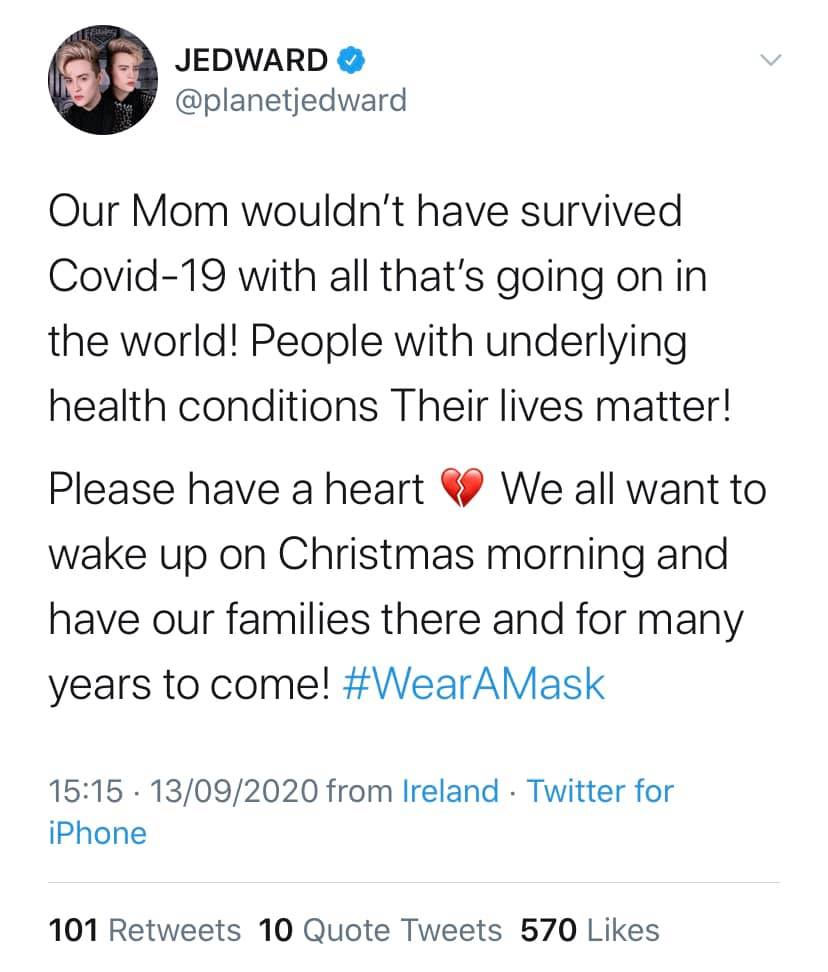Click the 15:15 timestamp
The image size is (828, 972).
click(x=86, y=791)
